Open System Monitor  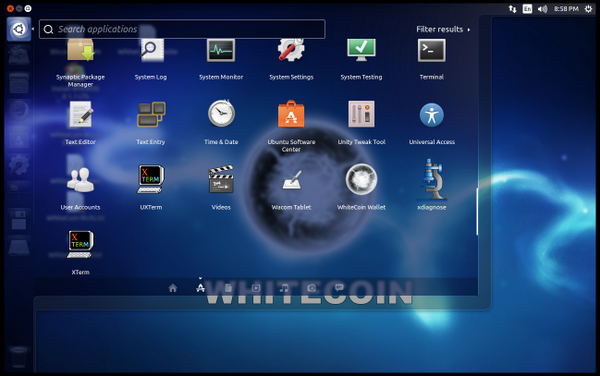point(221,50)
